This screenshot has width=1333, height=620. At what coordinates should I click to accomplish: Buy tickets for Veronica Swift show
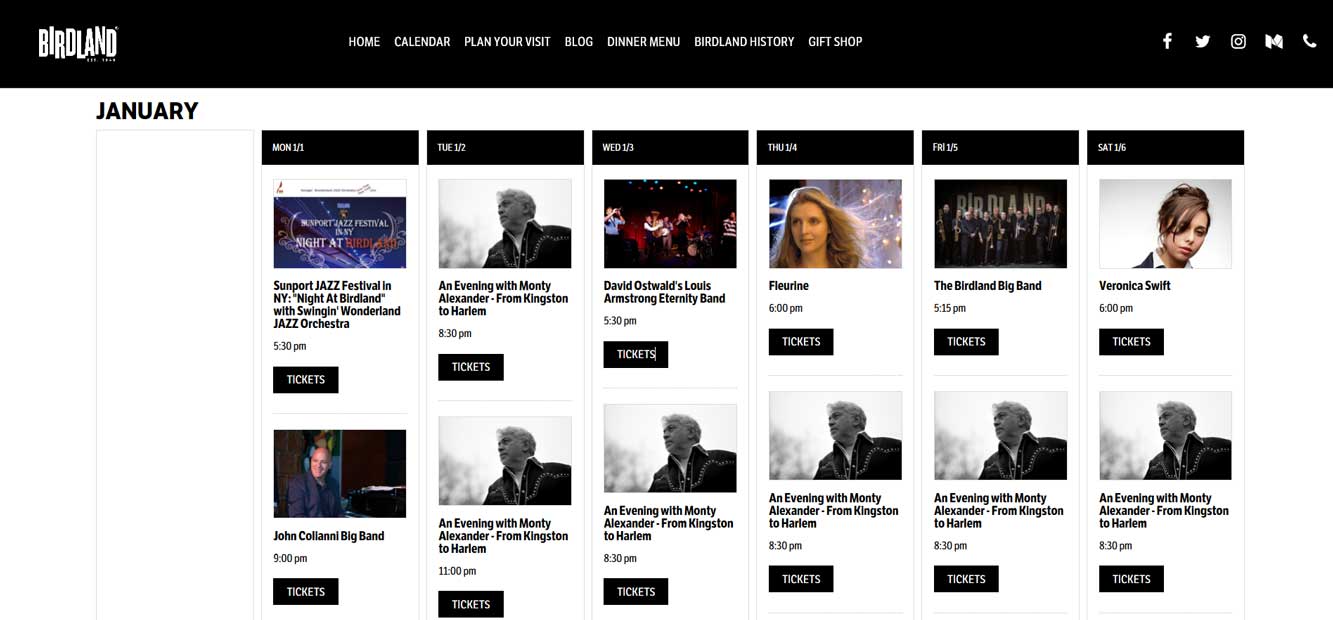point(1131,342)
